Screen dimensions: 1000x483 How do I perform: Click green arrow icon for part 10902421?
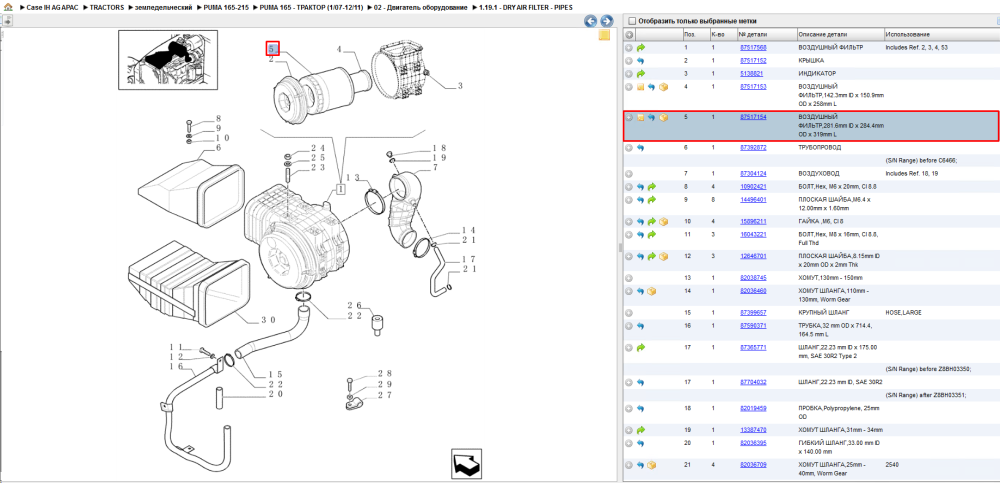coord(652,187)
